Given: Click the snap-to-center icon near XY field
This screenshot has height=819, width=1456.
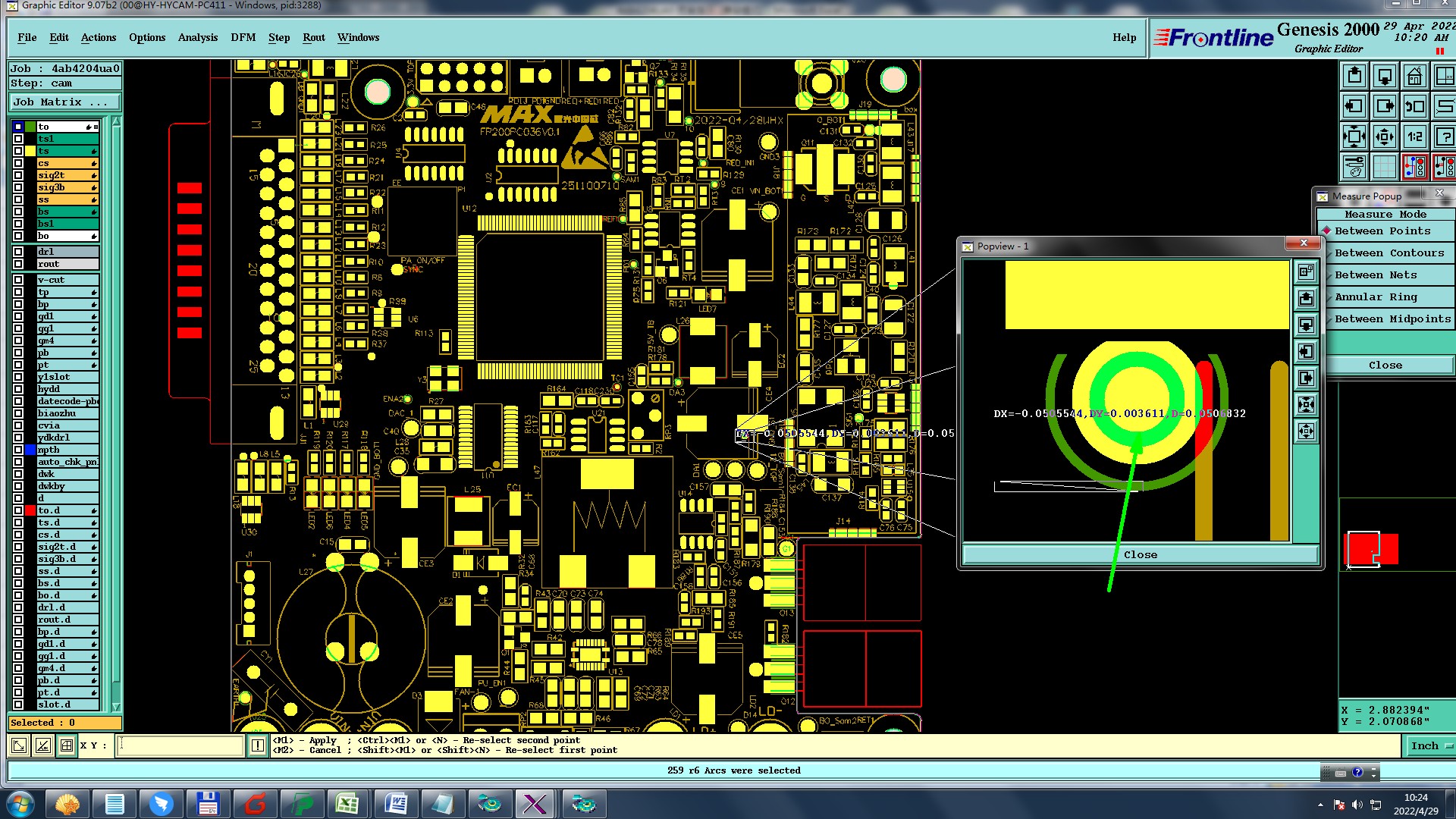Looking at the screenshot, I should tap(67, 745).
